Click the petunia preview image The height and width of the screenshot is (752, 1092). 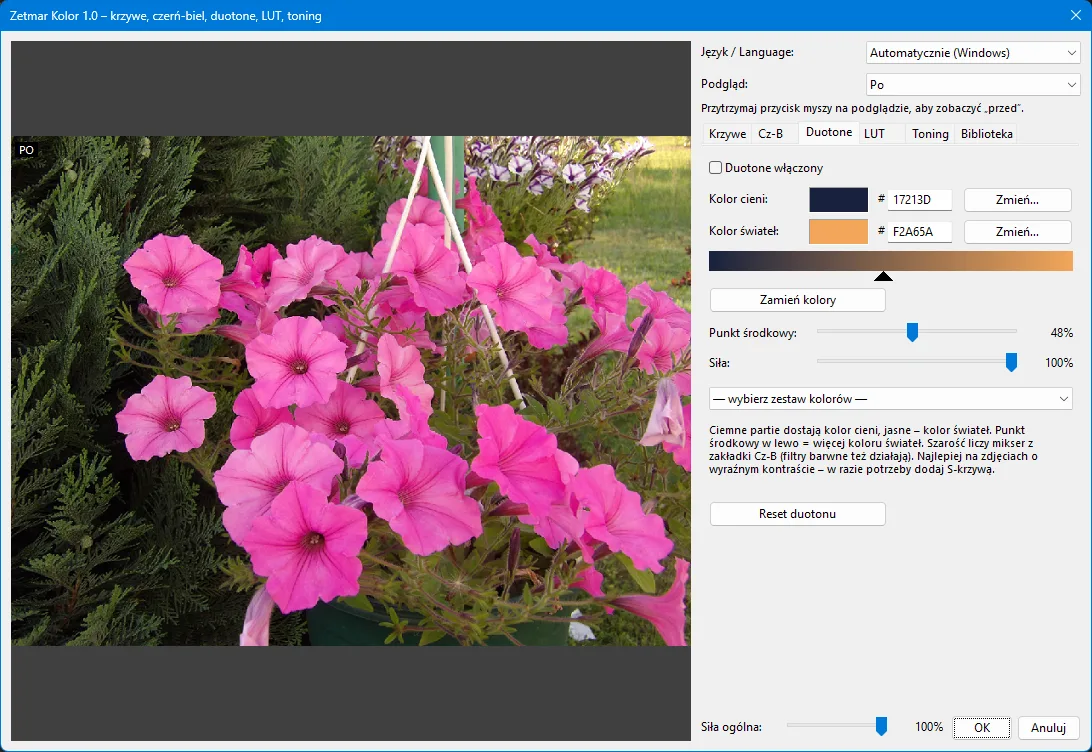(x=351, y=391)
